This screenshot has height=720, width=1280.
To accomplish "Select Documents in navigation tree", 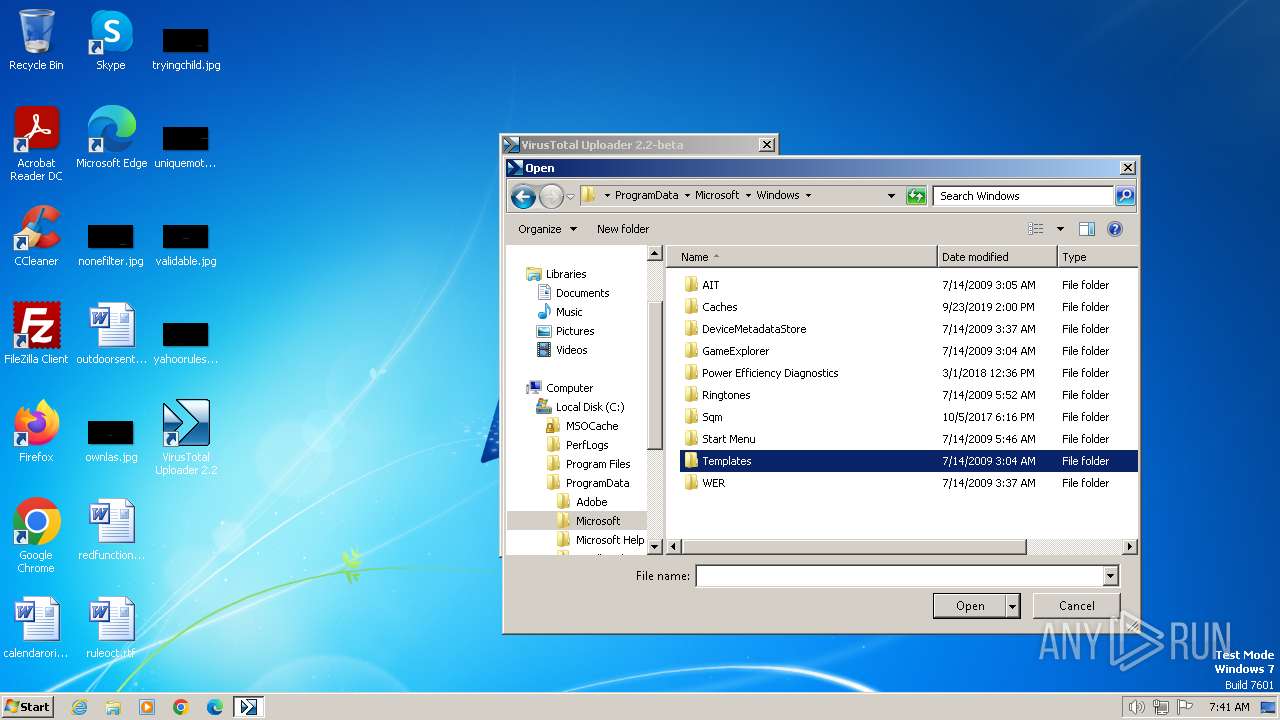I will 582,293.
